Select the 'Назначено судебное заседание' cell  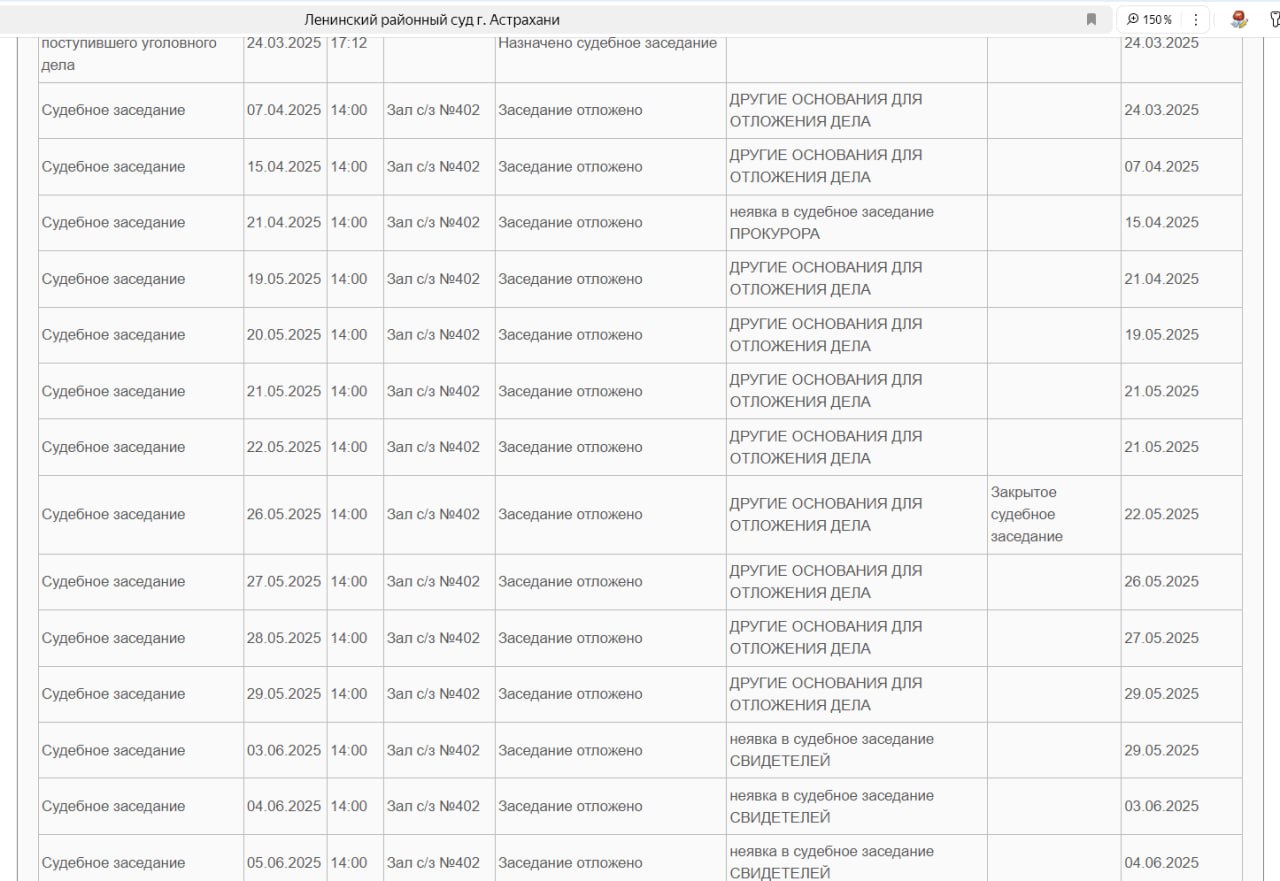tap(607, 43)
